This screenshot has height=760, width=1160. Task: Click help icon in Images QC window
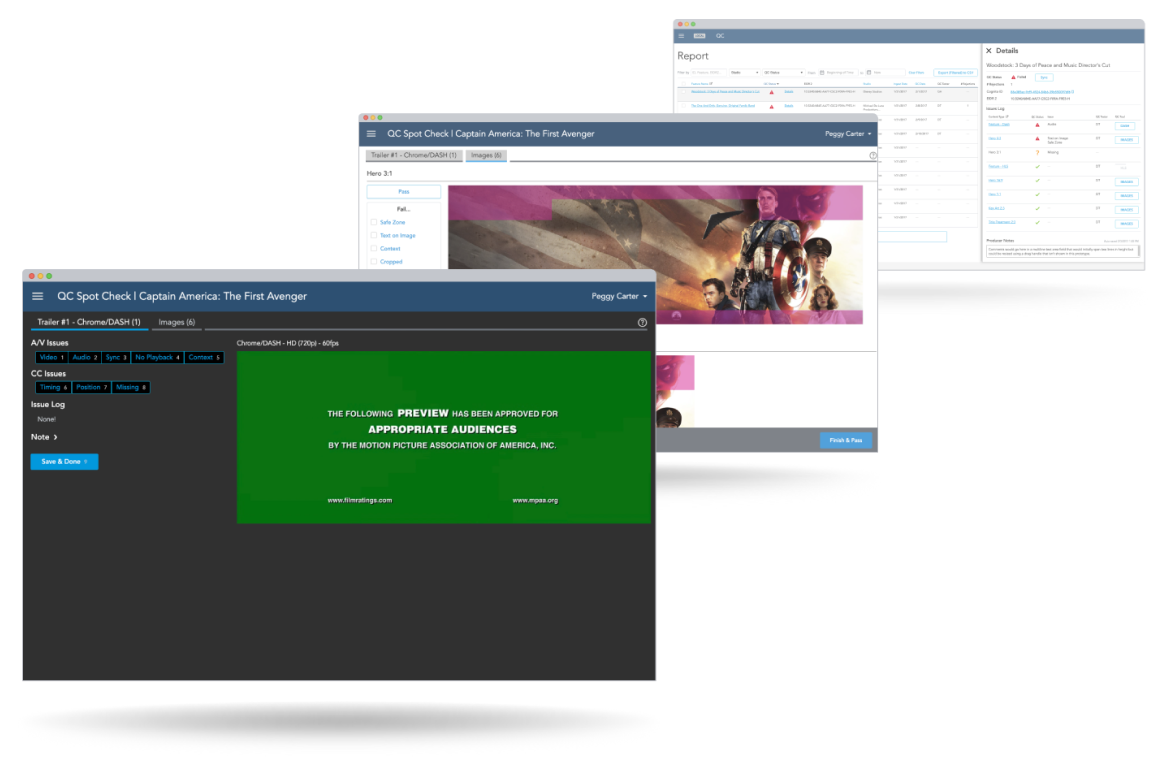pyautogui.click(x=873, y=155)
